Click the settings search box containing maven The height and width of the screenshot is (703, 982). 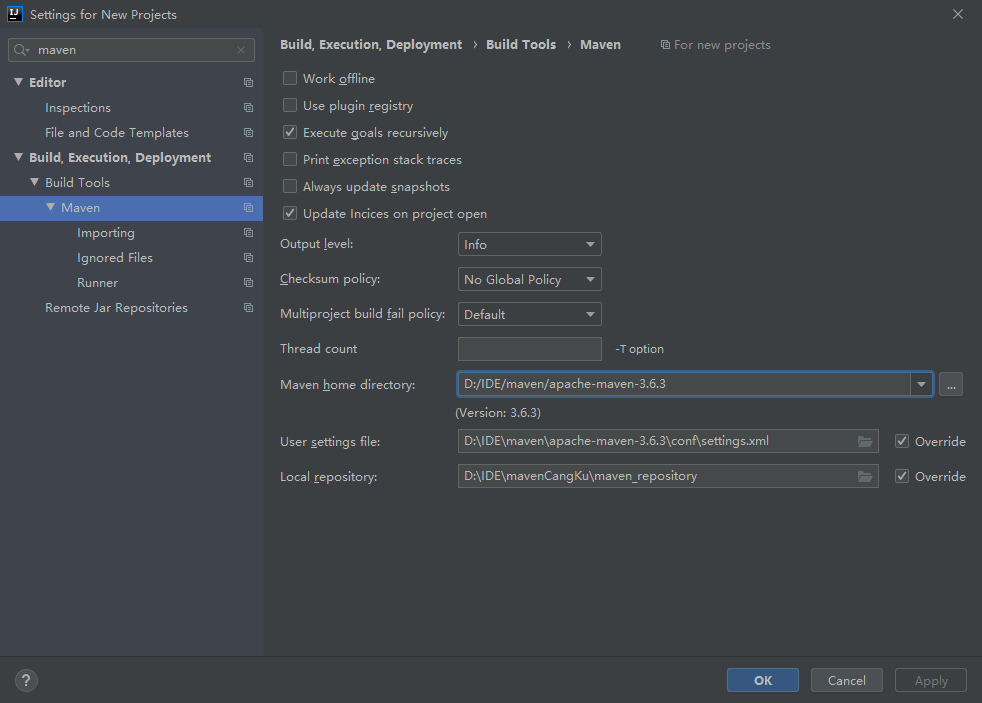pyautogui.click(x=132, y=50)
